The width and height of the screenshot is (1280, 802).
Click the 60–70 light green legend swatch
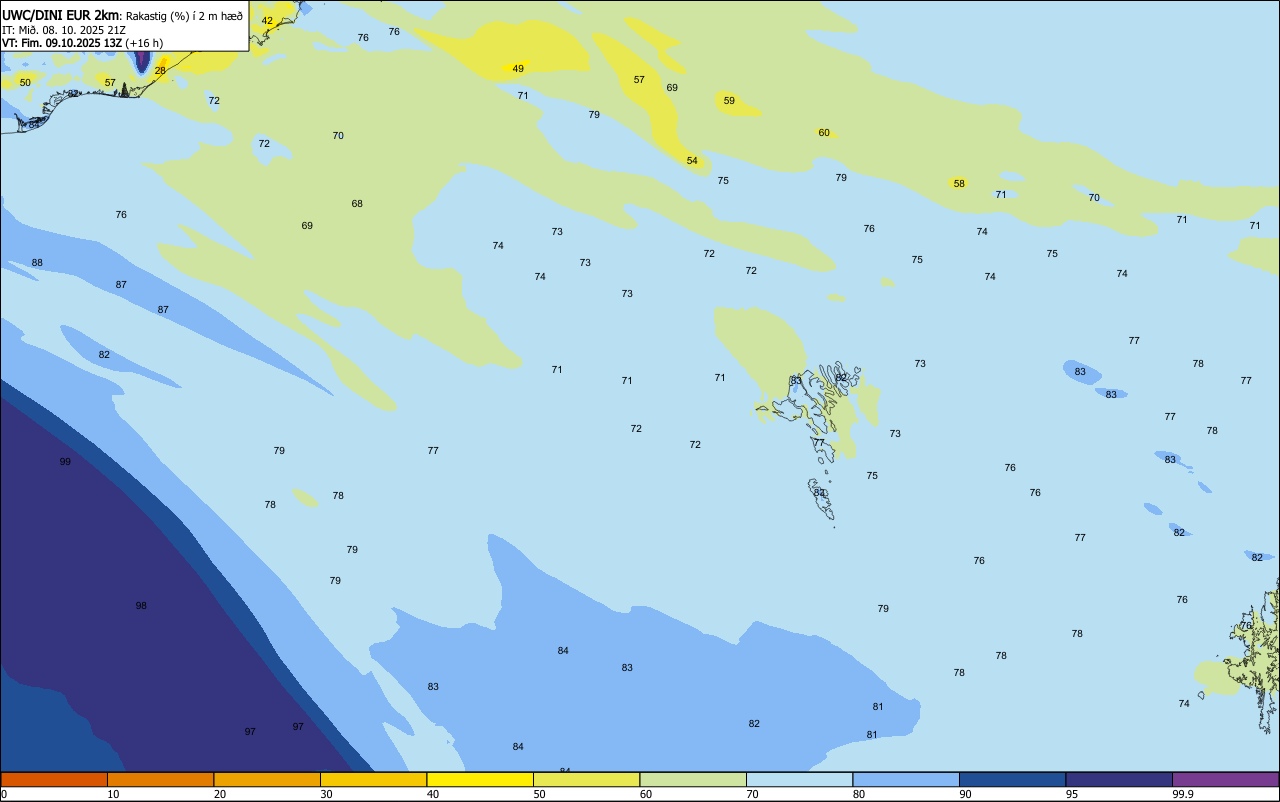point(693,779)
